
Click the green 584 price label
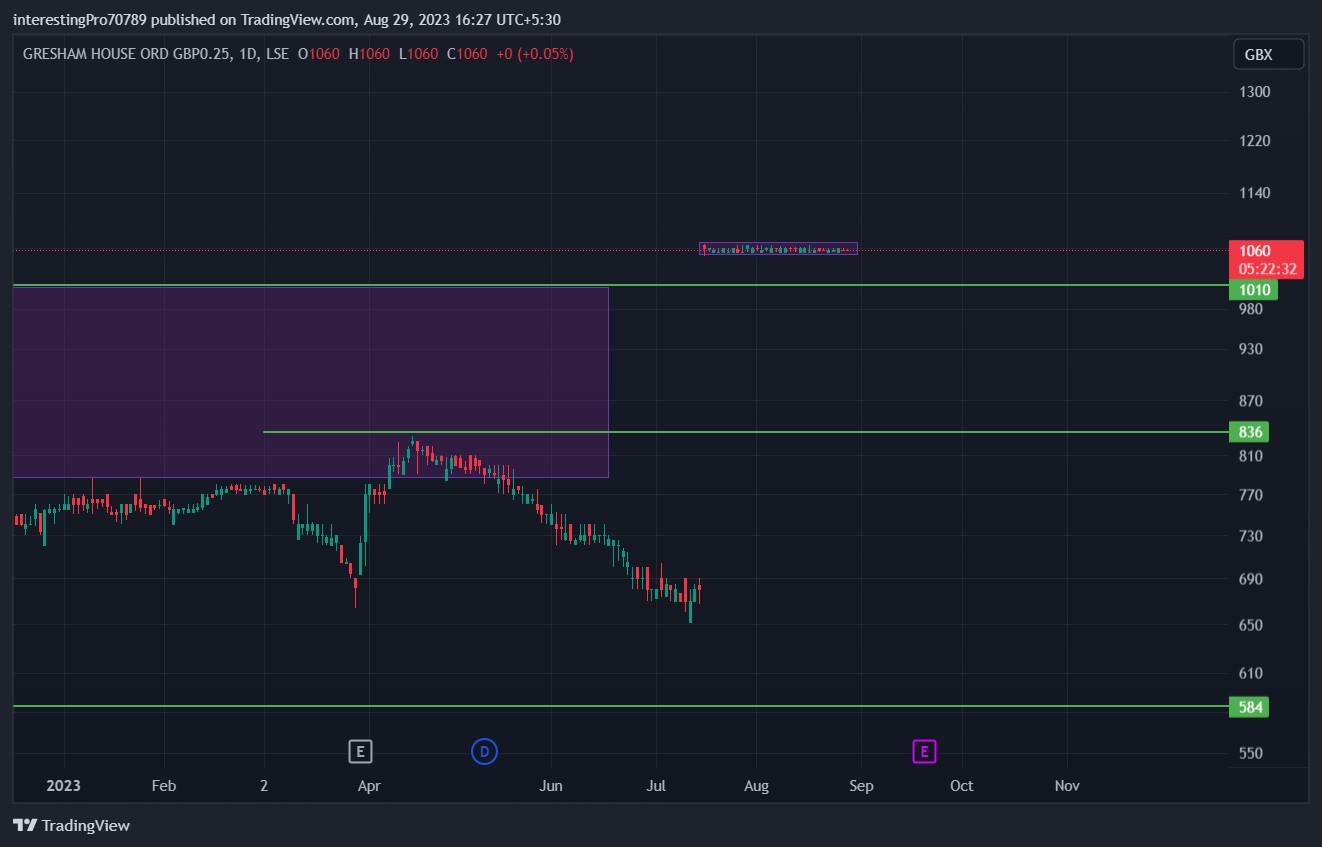coord(1251,707)
